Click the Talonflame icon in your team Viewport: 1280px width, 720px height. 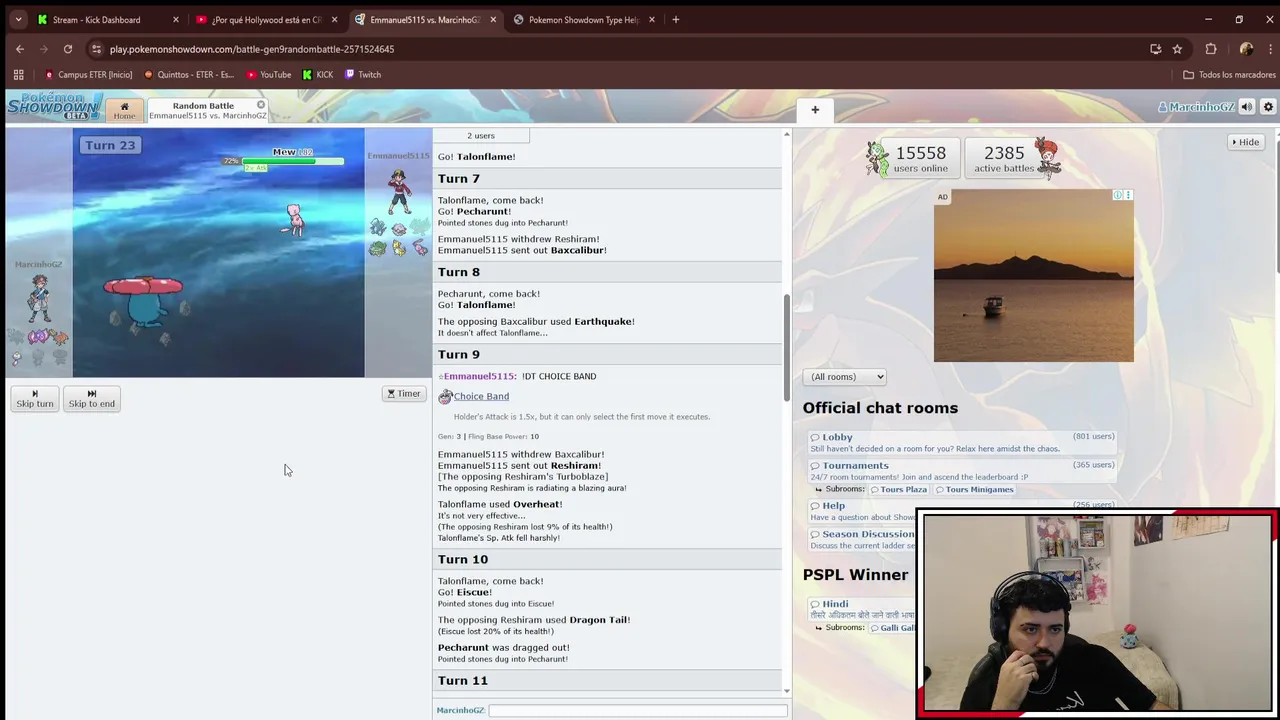60,337
